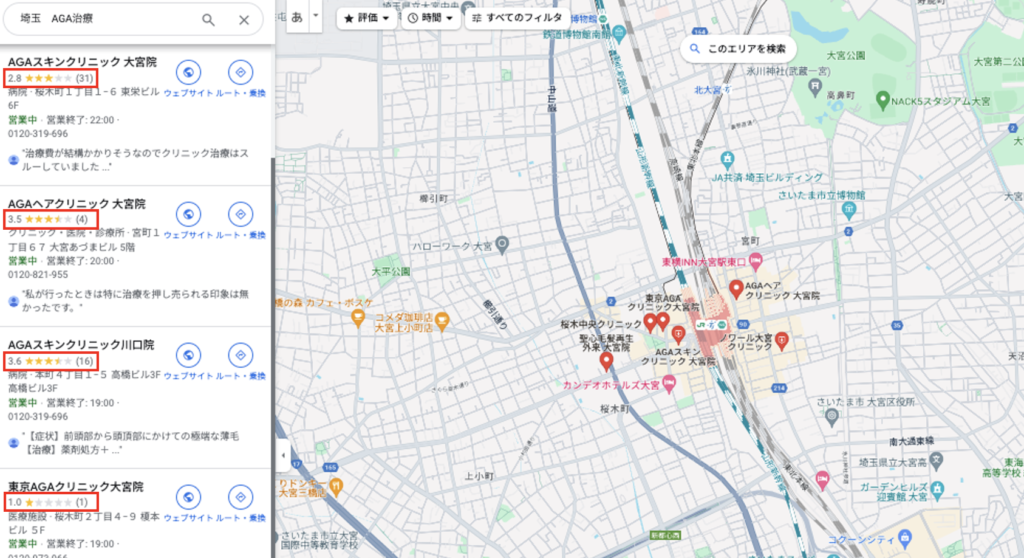Click the さいたま市立博物館 marker
Image resolution: width=1024 pixels, height=558 pixels.
pos(848,210)
